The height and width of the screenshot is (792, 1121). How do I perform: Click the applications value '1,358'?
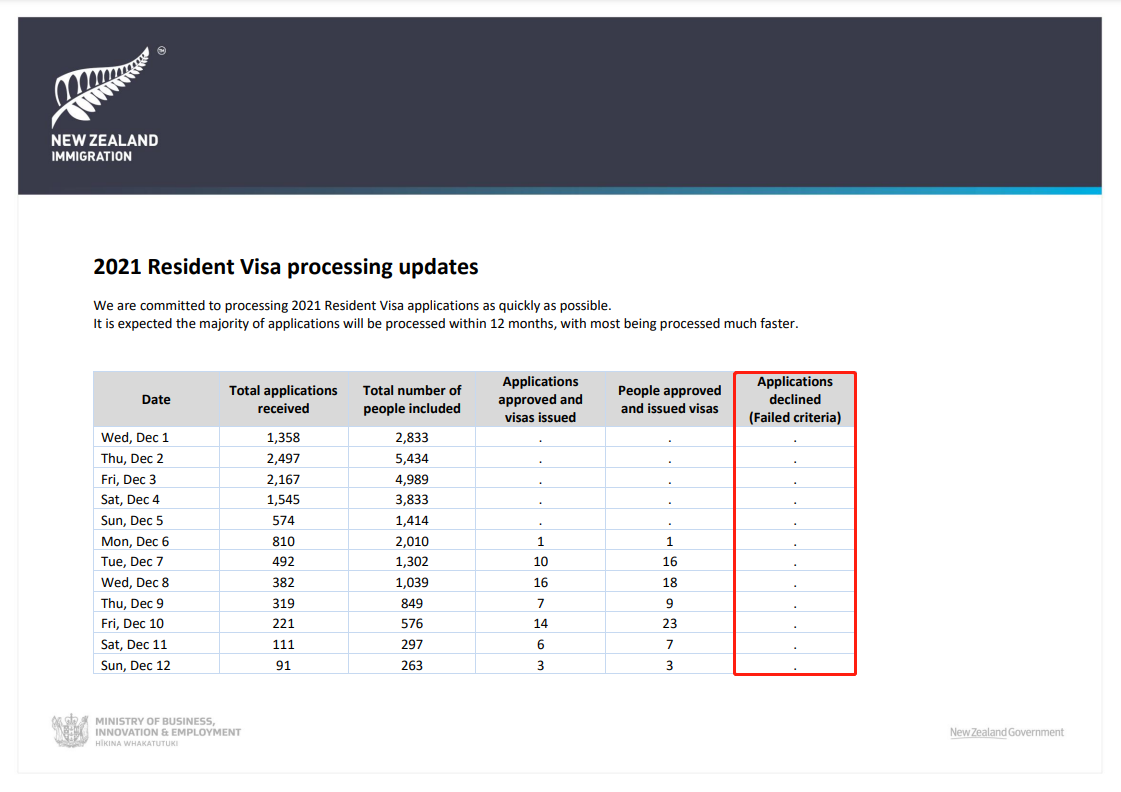(283, 437)
